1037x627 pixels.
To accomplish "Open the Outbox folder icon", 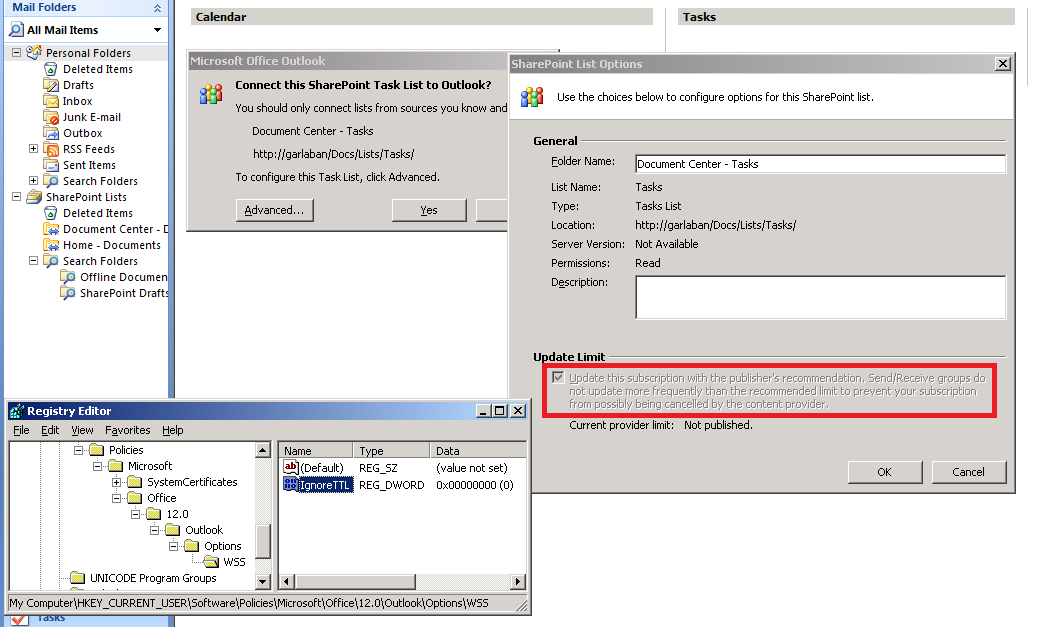I will tap(51, 133).
